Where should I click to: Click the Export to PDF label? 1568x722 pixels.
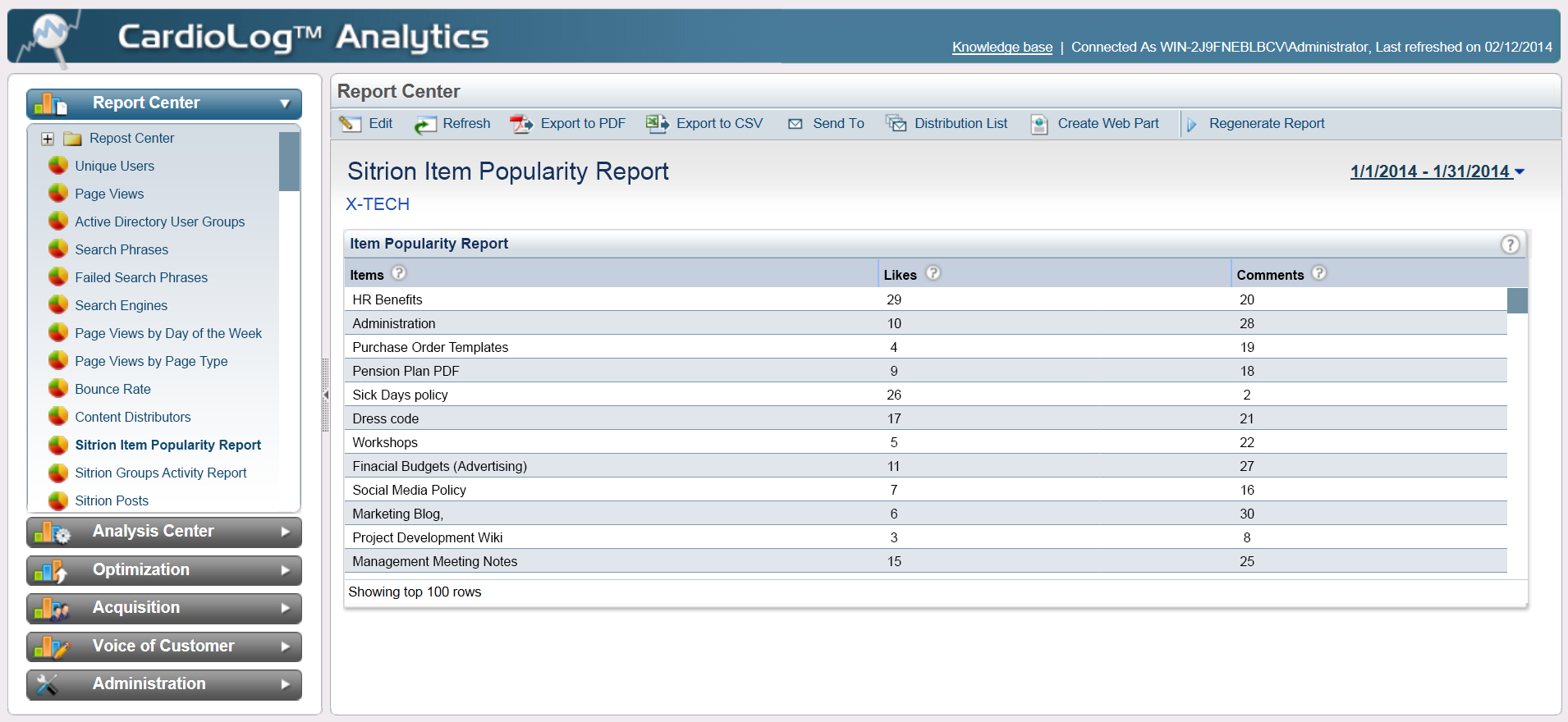(583, 123)
